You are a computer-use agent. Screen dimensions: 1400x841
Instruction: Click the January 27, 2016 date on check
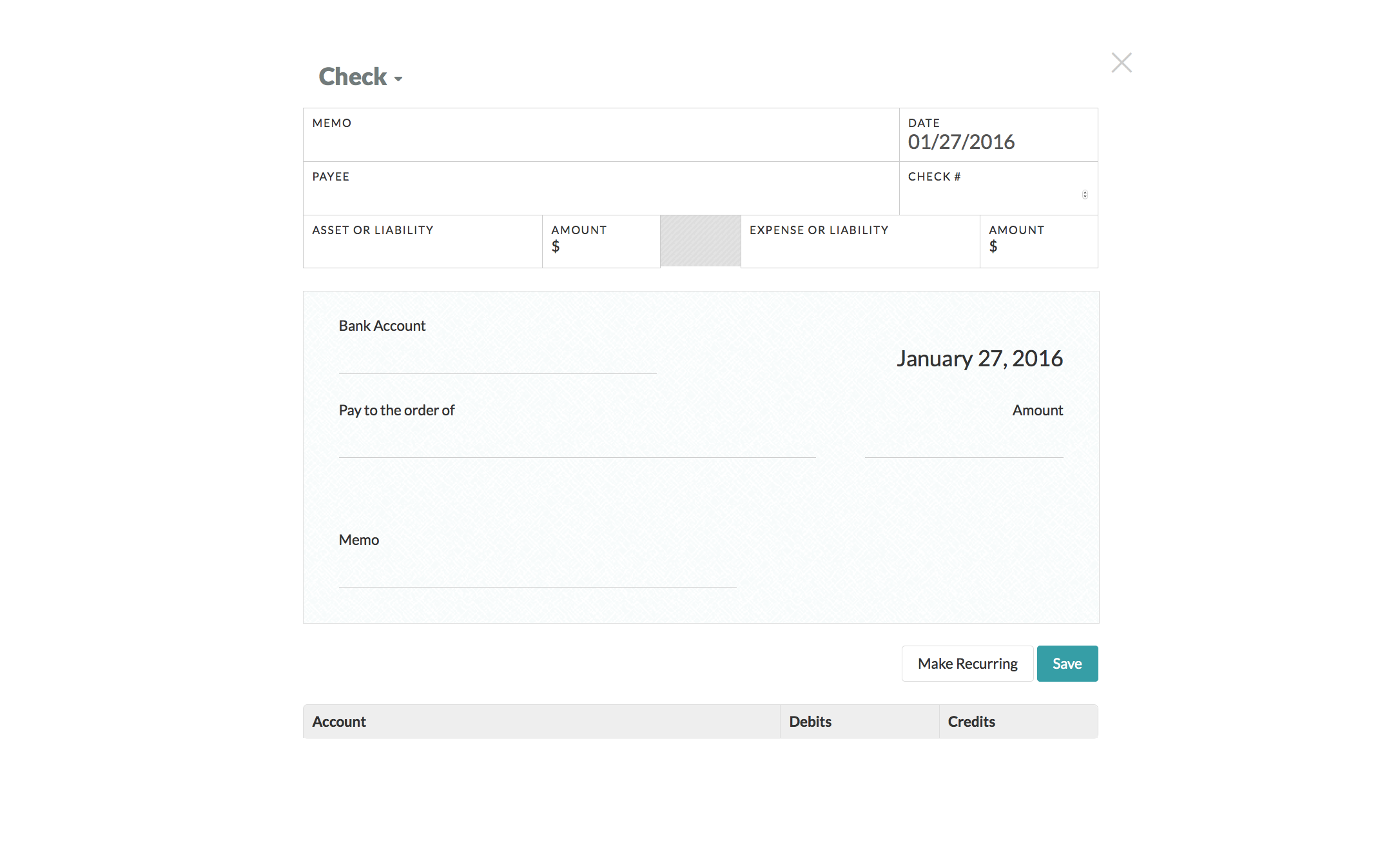(979, 359)
